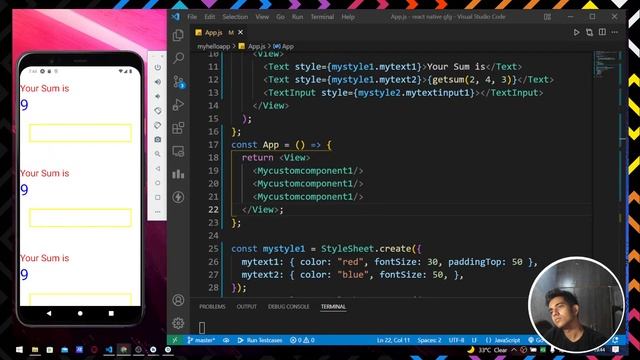640x360 pixels.
Task: Click the weather 33°C Clear widget
Action: click(487, 350)
